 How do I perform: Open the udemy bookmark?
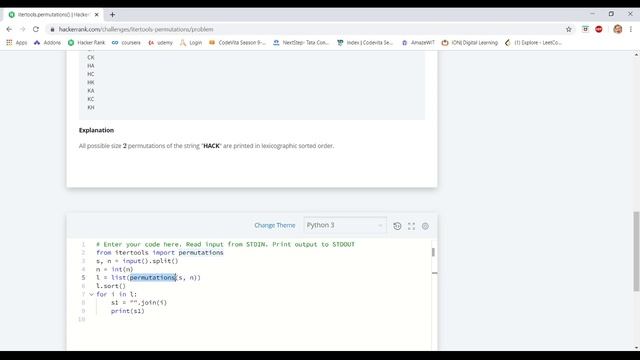(160, 42)
